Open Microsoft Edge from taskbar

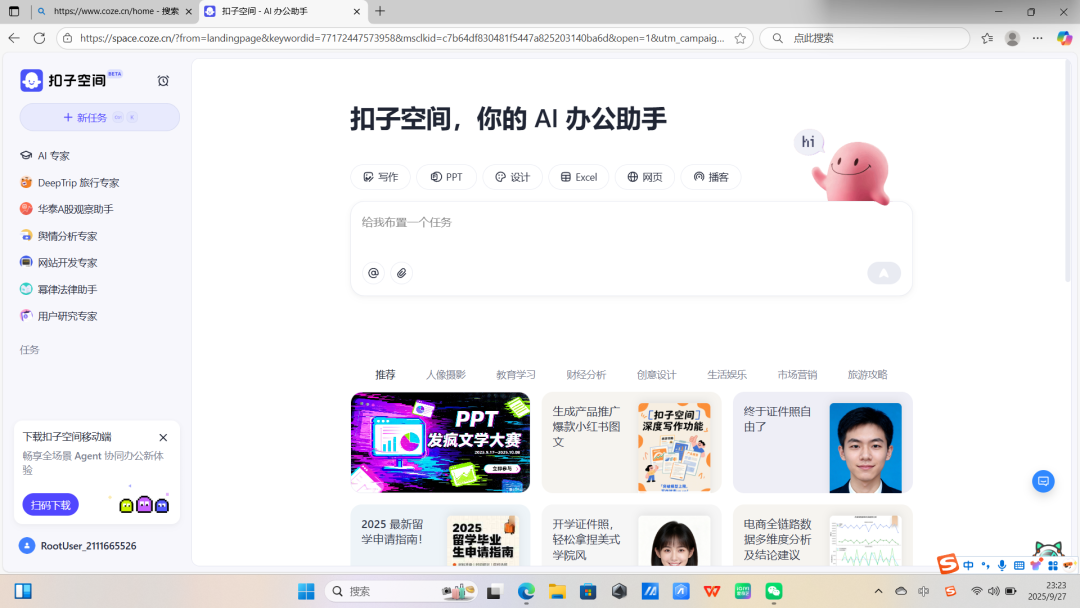[526, 591]
